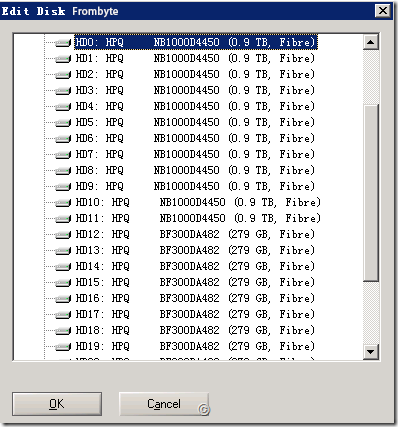Click the disk icon next to HD6

click(63, 138)
